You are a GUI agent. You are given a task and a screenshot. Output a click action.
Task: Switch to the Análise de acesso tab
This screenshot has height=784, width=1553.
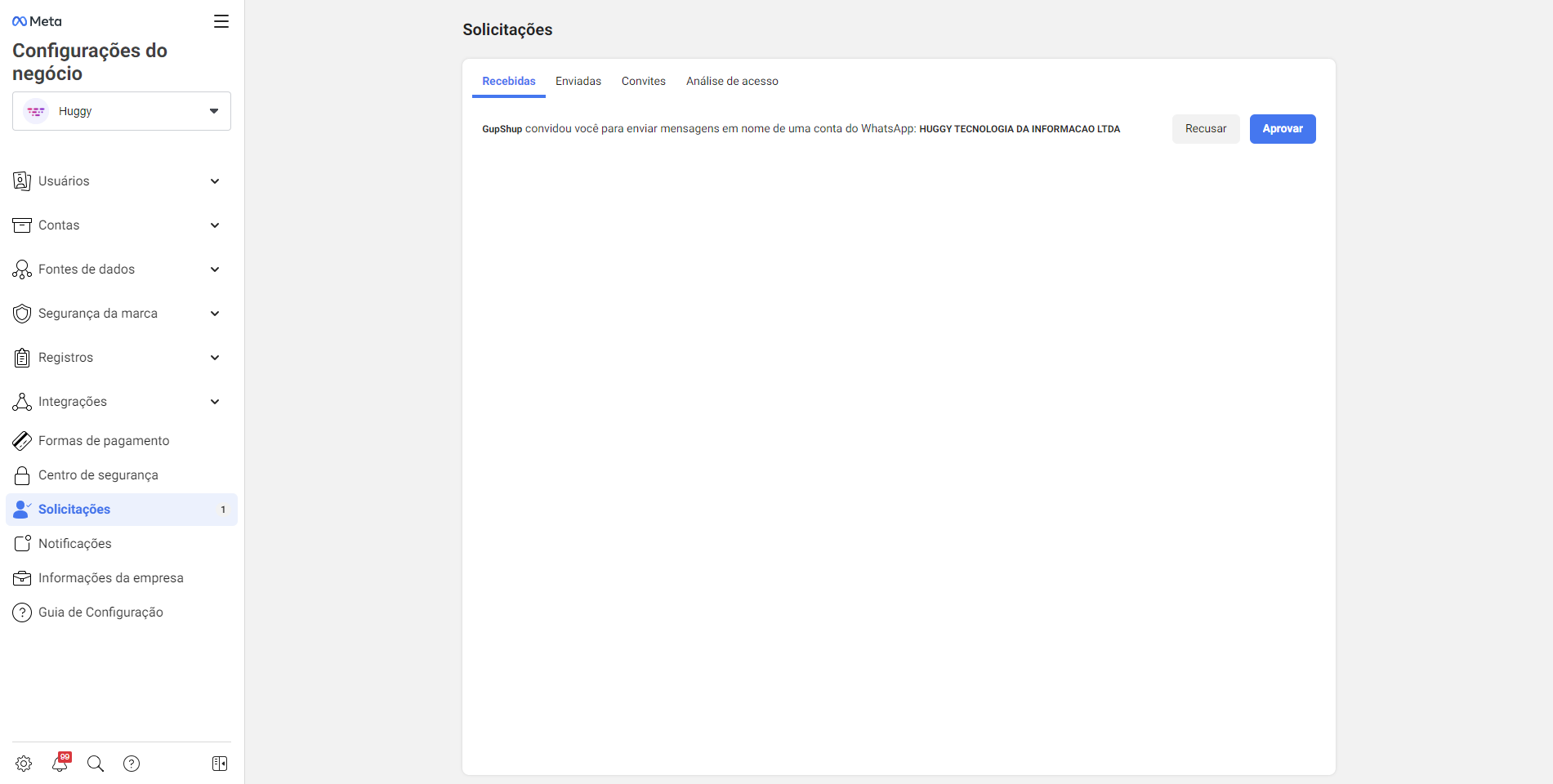[x=732, y=81]
